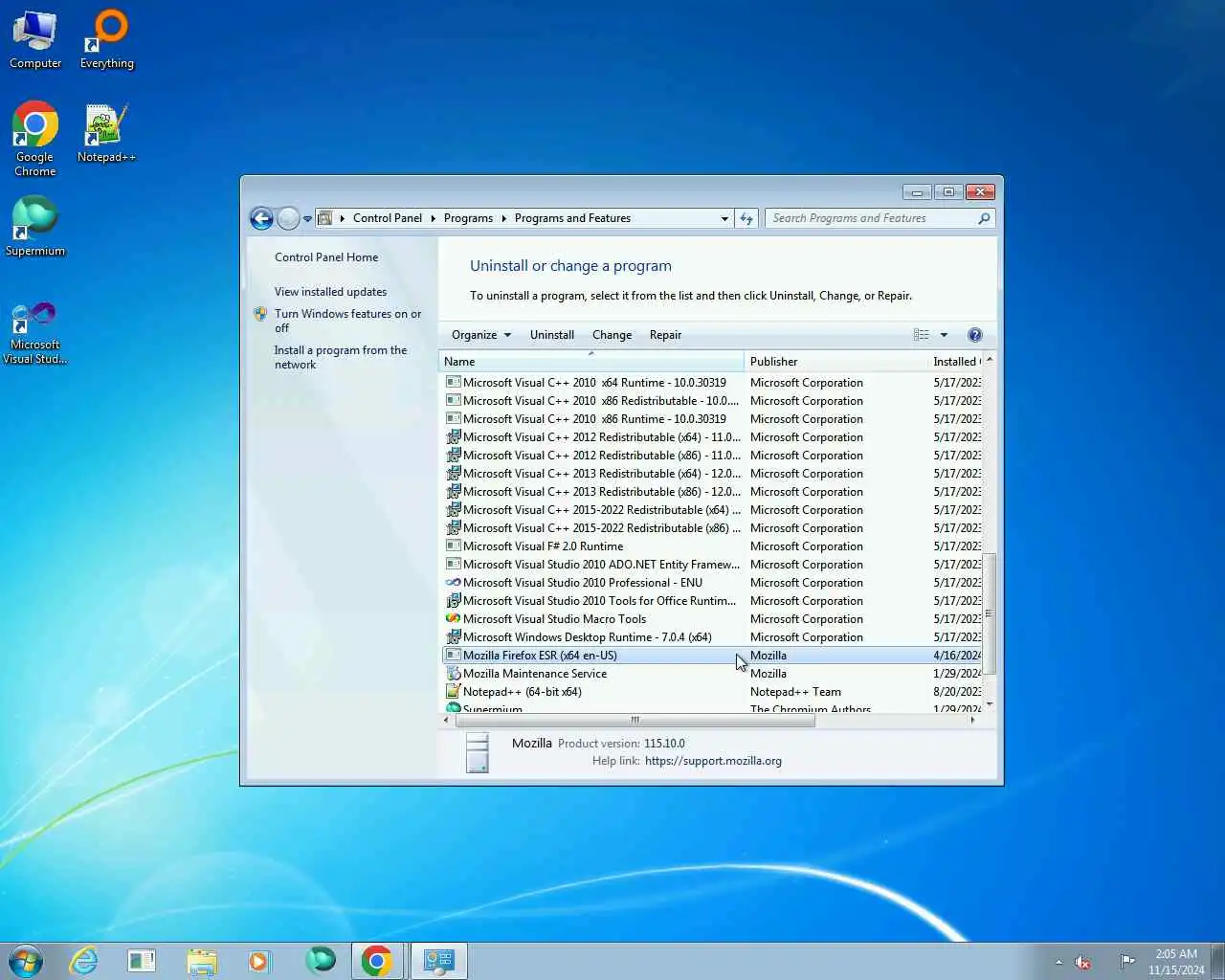Open Windows Media Player from the taskbar
Screen dimensions: 1225x980
coord(259,961)
